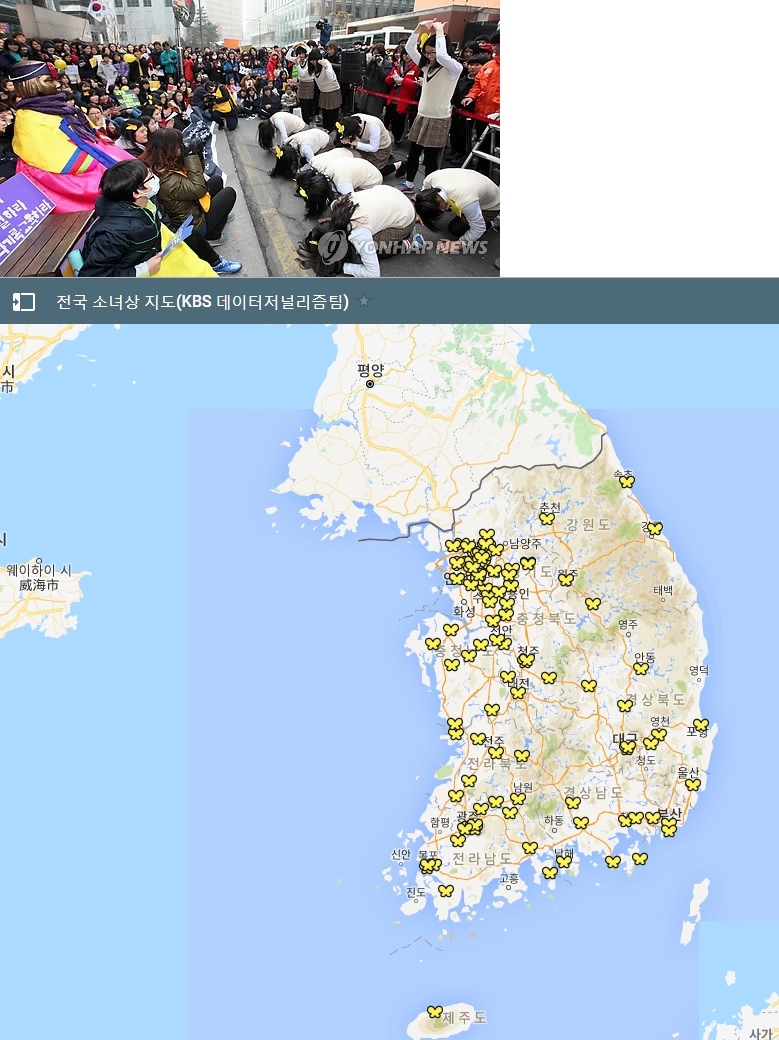This screenshot has height=1040, width=779.
Task: Click the 웨이하이 시 label in China
Action: [38, 570]
